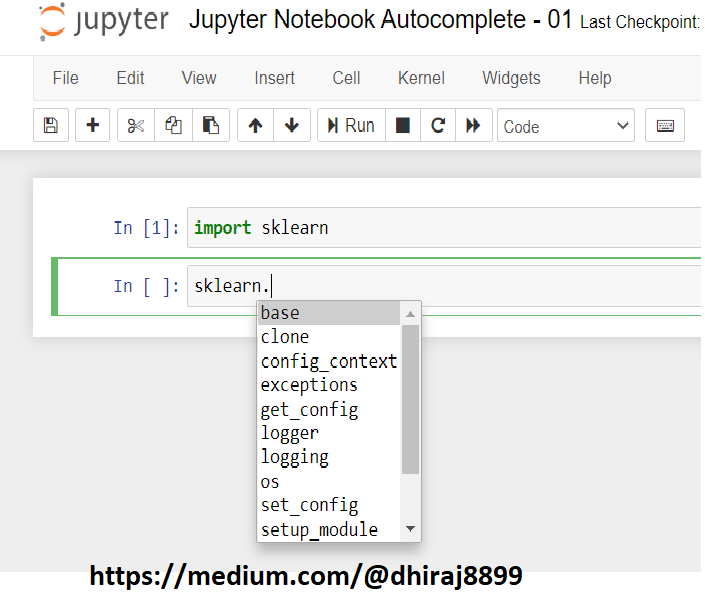Move selected cell up arrow

point(255,125)
